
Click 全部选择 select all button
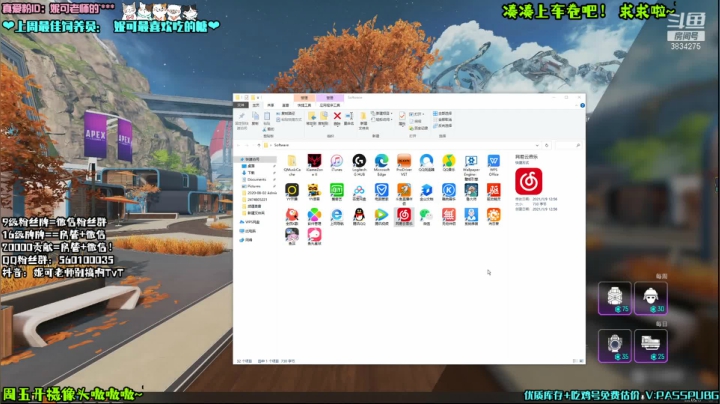[x=443, y=113]
